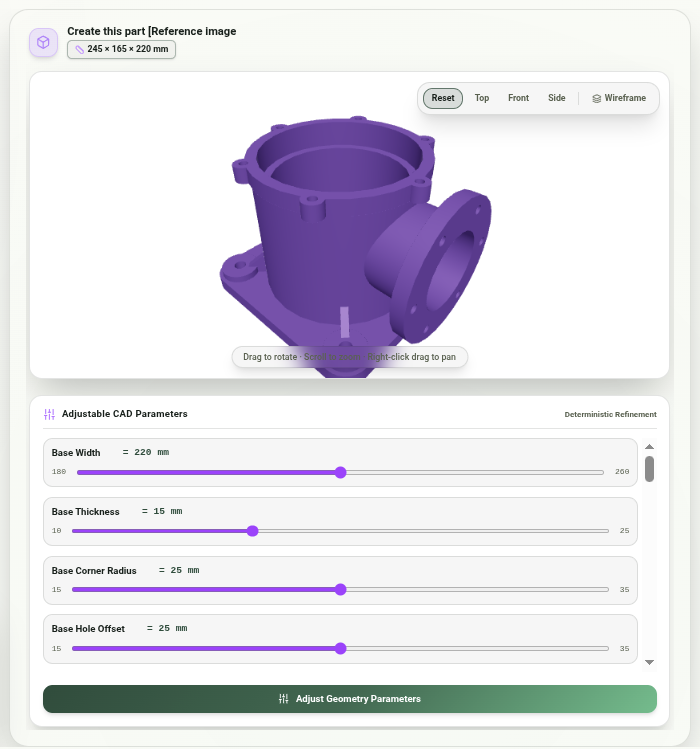The height and width of the screenshot is (749, 700).
Task: Click the Create this part title text
Action: pos(151,31)
